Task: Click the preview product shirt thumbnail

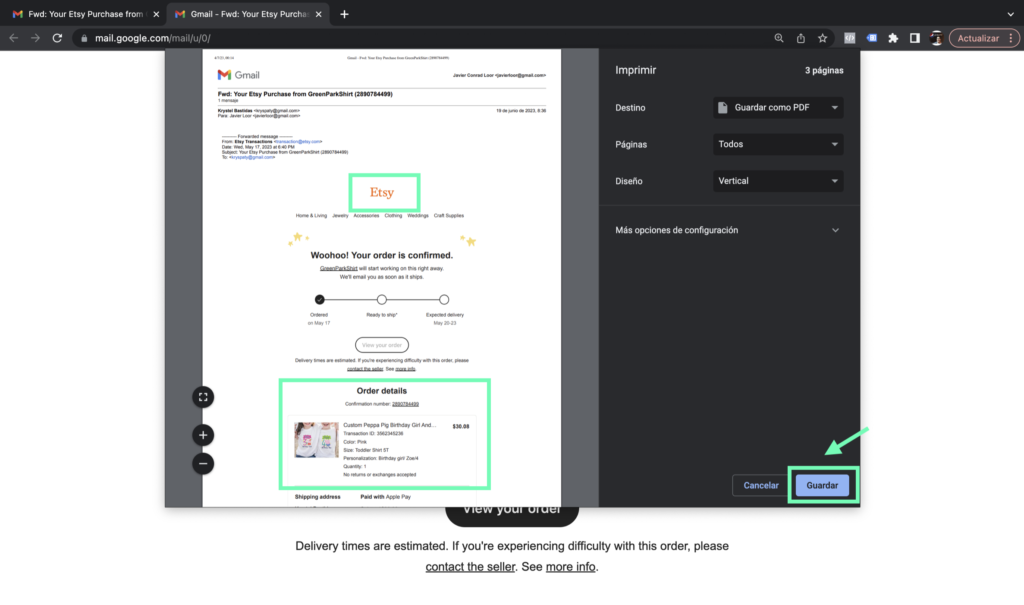Action: 316,440
